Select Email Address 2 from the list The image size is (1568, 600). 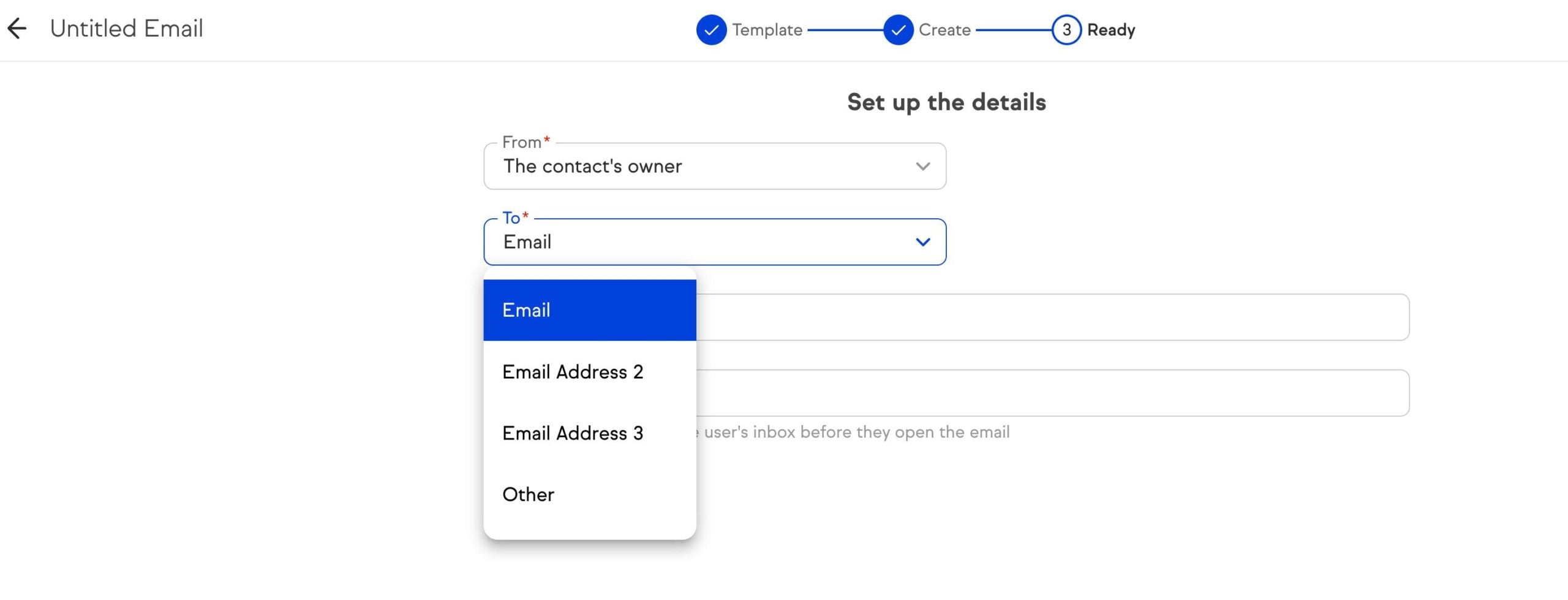573,371
